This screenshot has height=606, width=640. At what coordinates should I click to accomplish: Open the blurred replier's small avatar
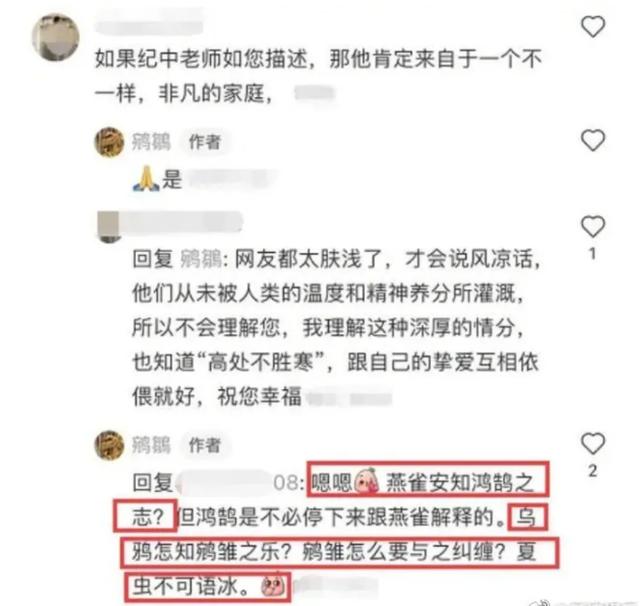click(x=109, y=227)
